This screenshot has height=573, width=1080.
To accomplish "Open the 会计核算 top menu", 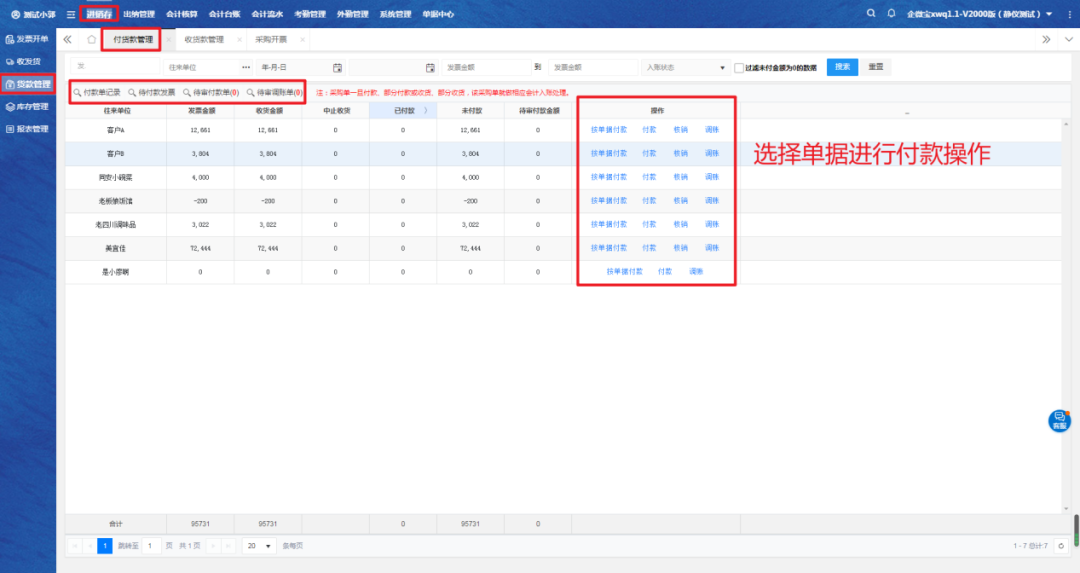I will [182, 14].
